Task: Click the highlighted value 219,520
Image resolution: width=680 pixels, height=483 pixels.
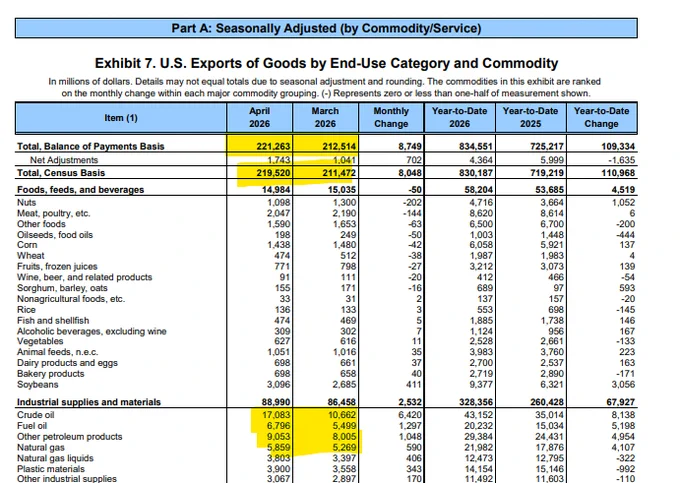Action: tap(273, 173)
